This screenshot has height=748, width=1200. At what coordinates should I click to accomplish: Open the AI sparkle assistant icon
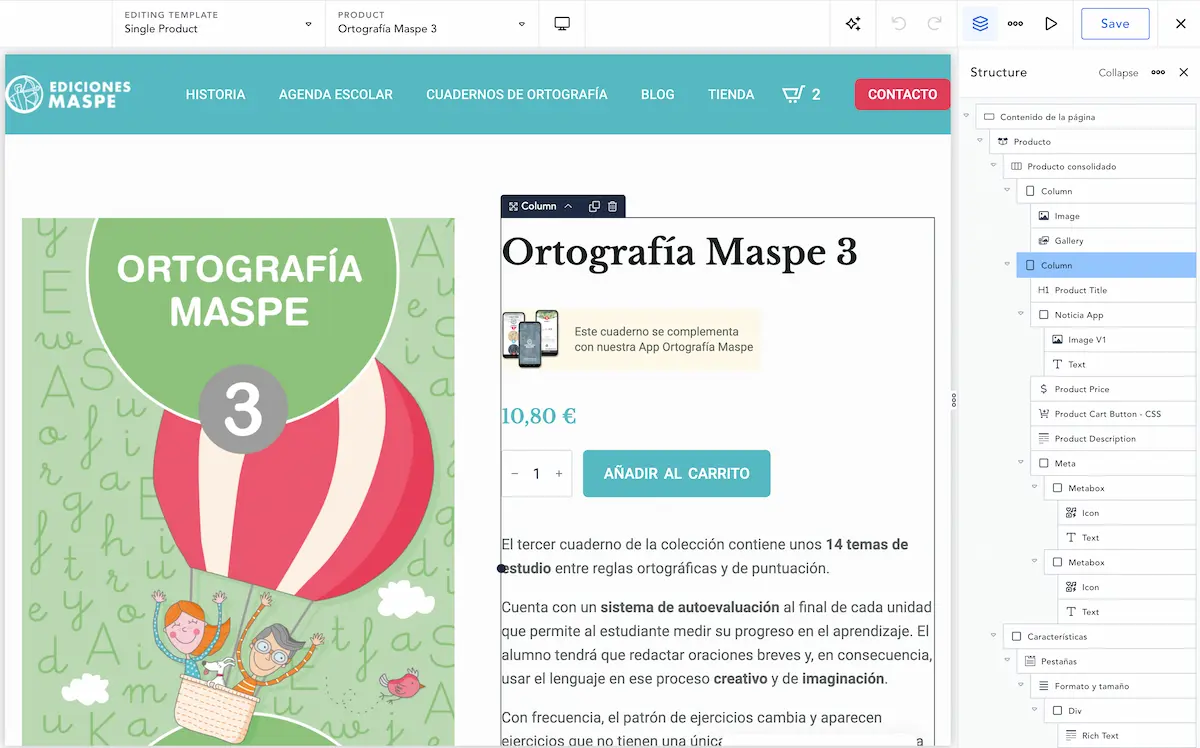point(853,24)
